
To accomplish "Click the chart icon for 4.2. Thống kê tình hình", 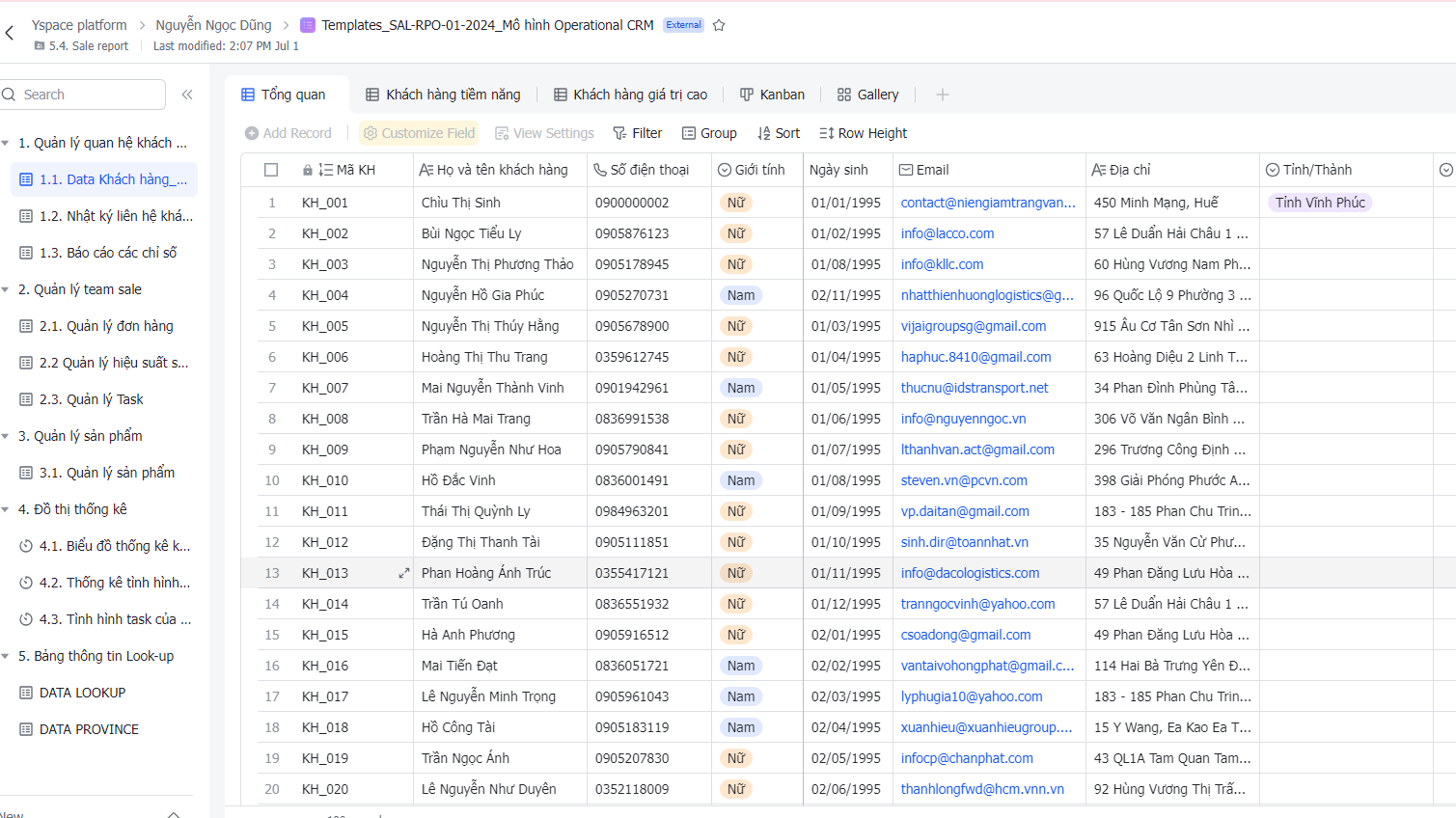I will point(26,583).
